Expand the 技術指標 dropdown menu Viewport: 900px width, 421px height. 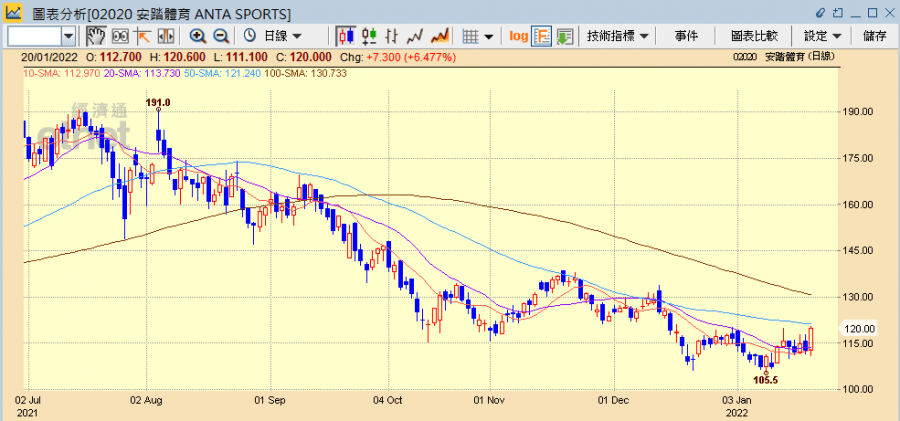click(x=618, y=36)
